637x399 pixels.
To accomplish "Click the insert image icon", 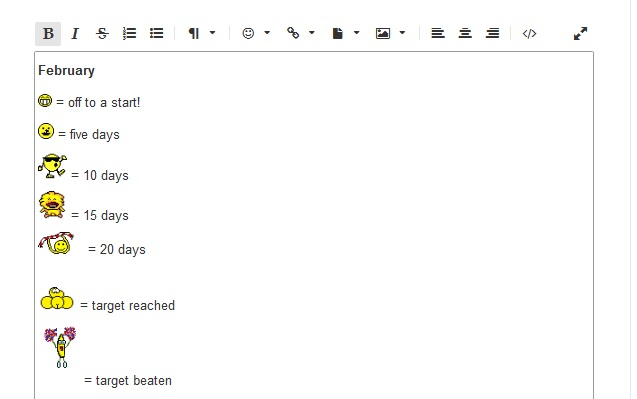I will [x=383, y=33].
